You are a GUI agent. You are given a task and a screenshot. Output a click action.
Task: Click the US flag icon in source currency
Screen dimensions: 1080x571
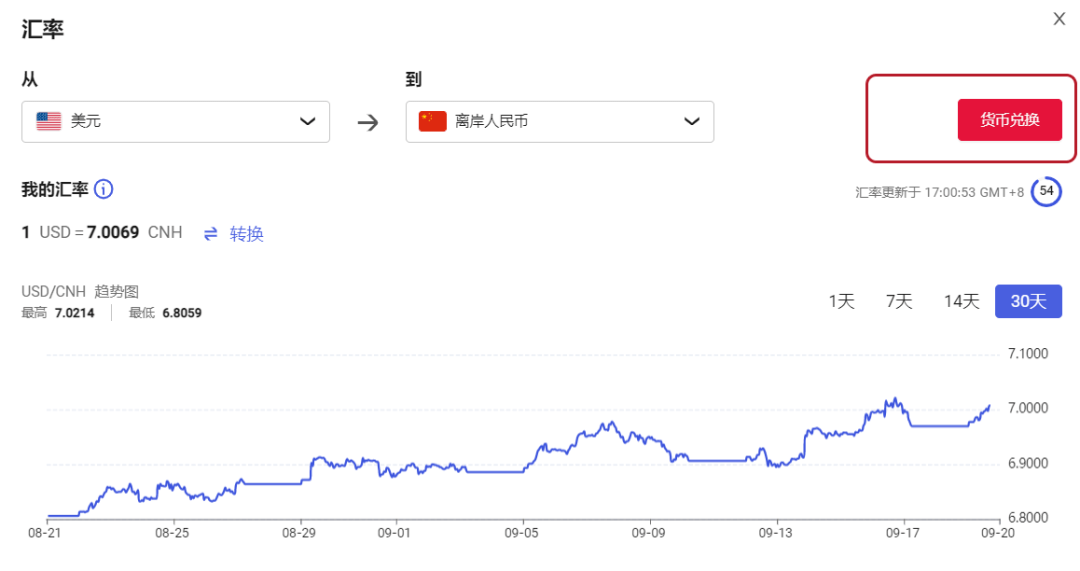click(49, 121)
